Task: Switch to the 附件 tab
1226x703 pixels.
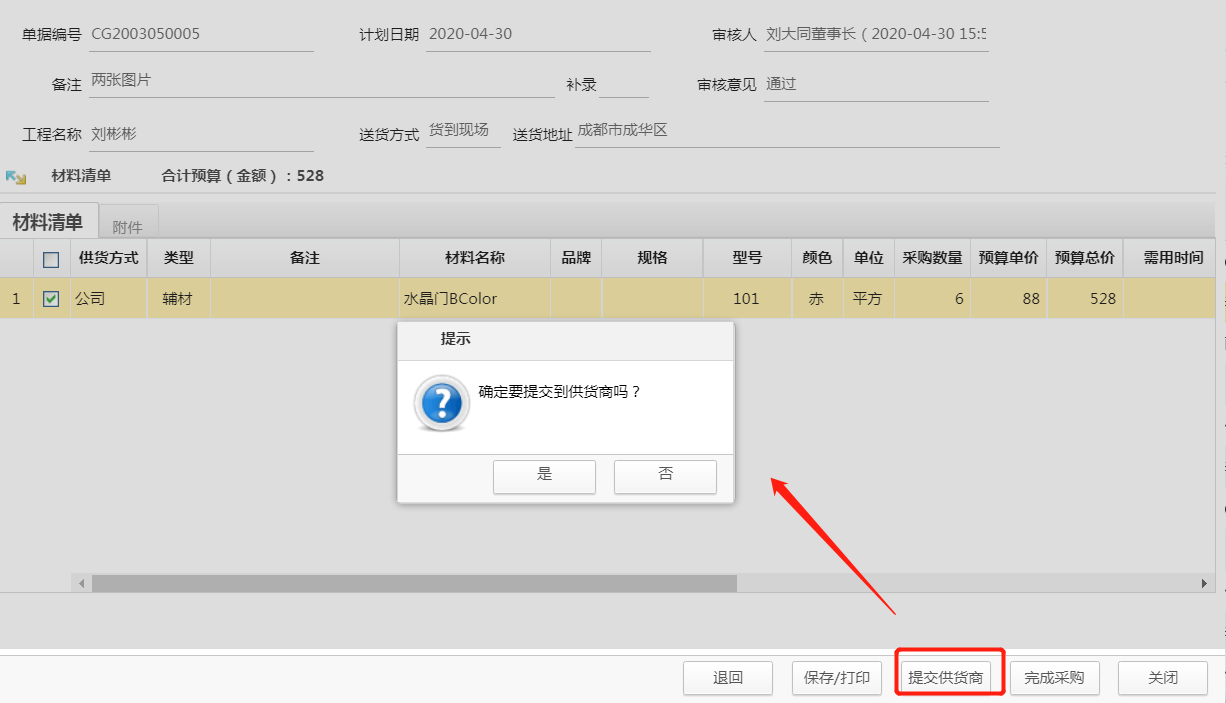Action: [x=127, y=226]
